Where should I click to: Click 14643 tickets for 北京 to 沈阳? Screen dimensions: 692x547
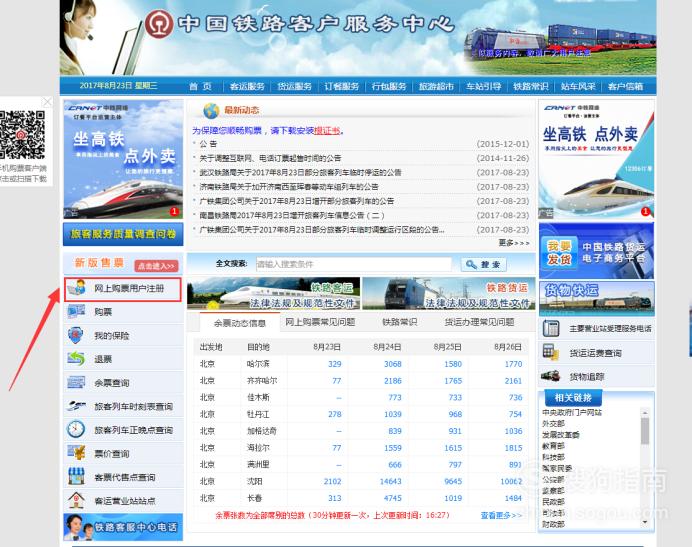[x=391, y=481]
